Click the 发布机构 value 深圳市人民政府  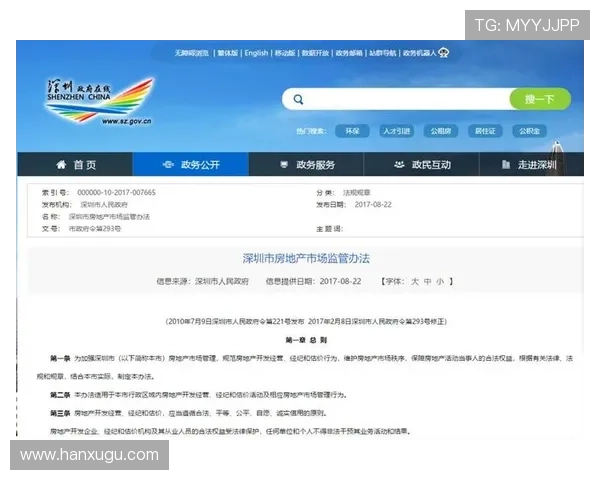(x=104, y=205)
